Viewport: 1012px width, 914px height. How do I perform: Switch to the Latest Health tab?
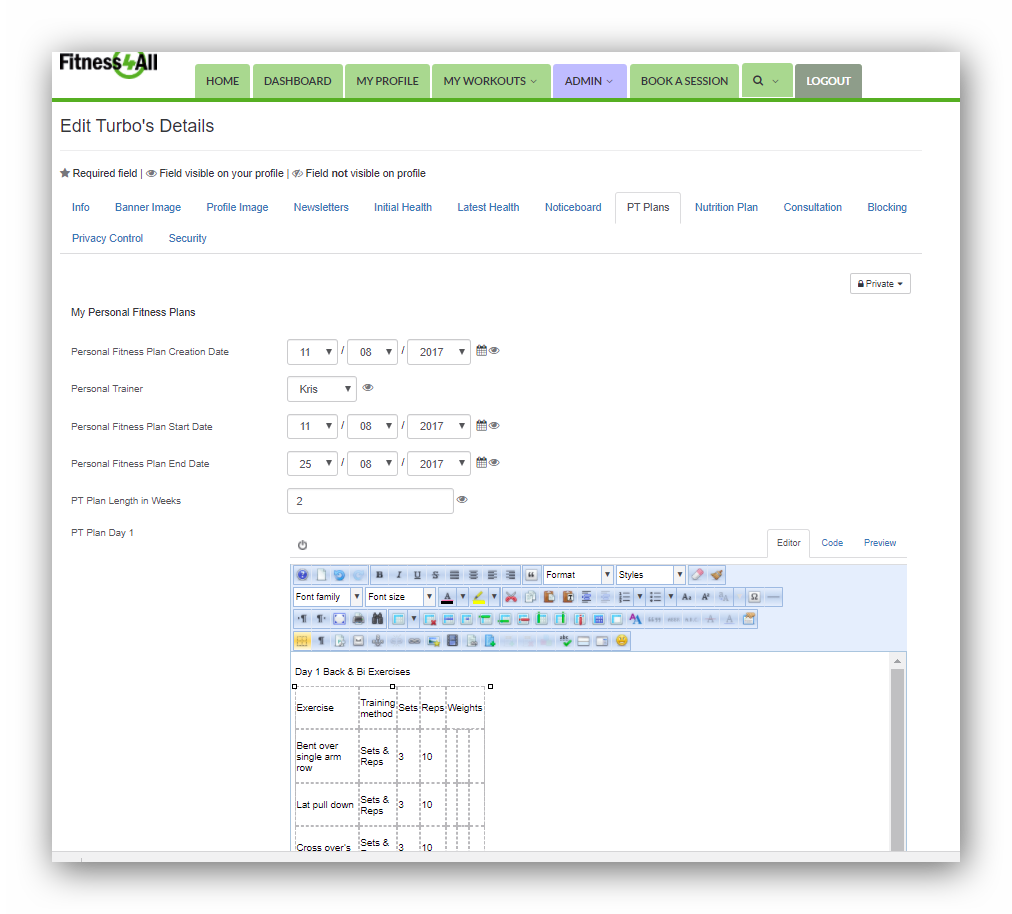(x=488, y=207)
